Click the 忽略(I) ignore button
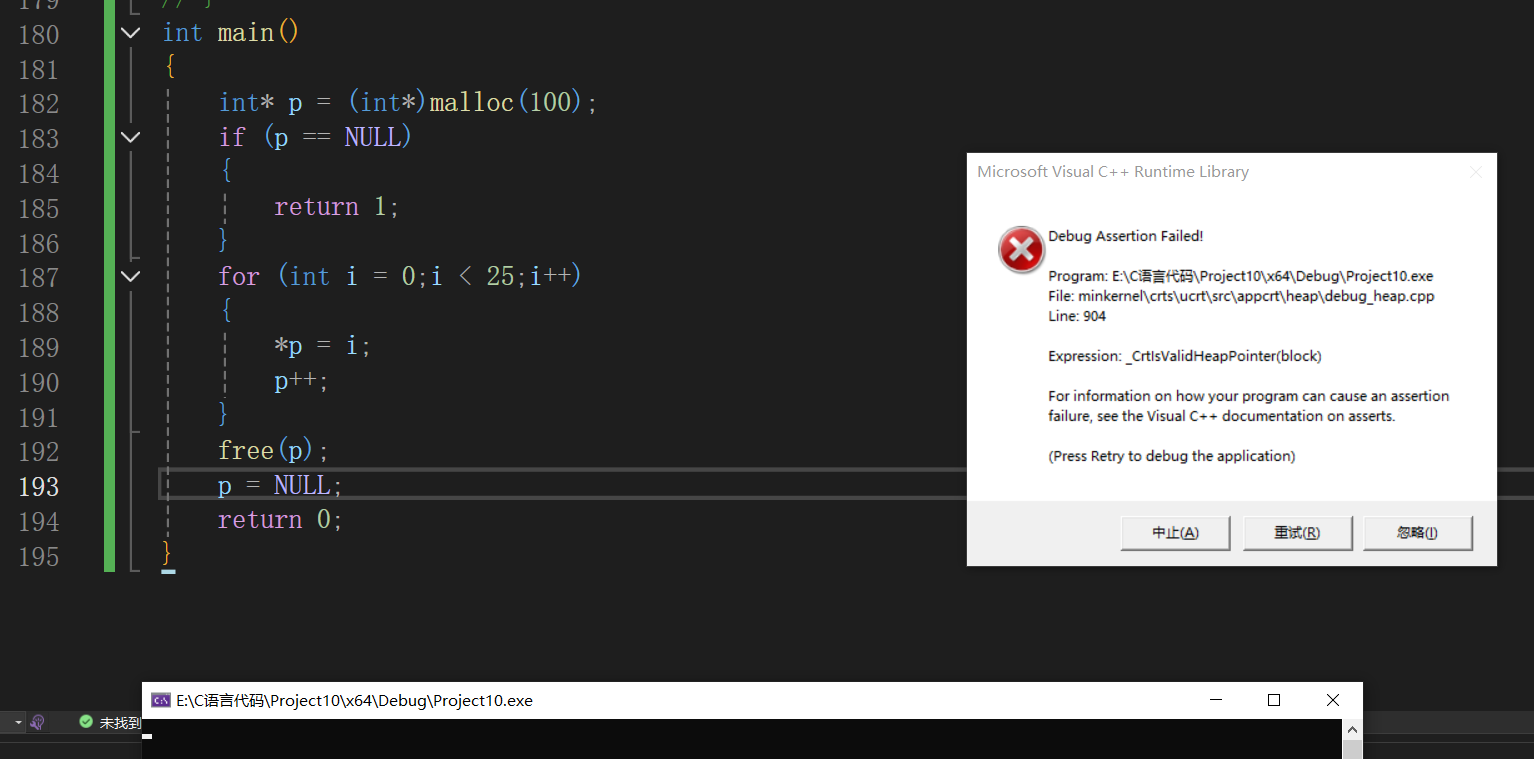This screenshot has width=1534, height=759. pyautogui.click(x=1417, y=533)
